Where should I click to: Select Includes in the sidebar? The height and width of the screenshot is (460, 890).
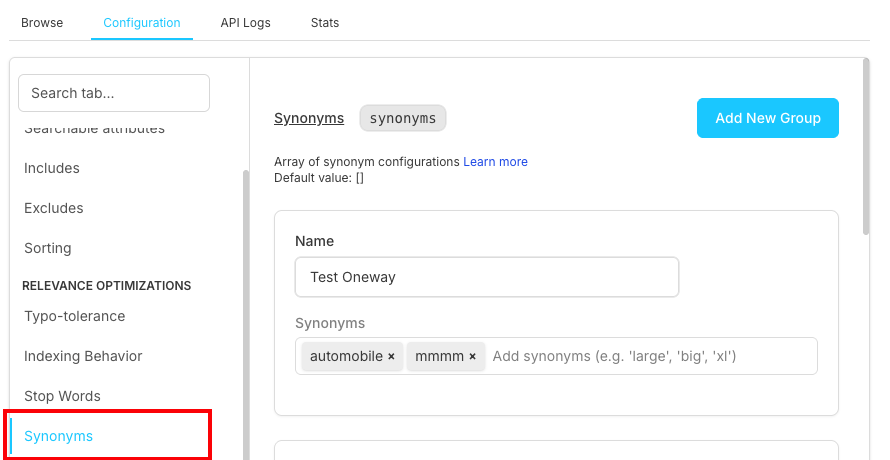(52, 168)
